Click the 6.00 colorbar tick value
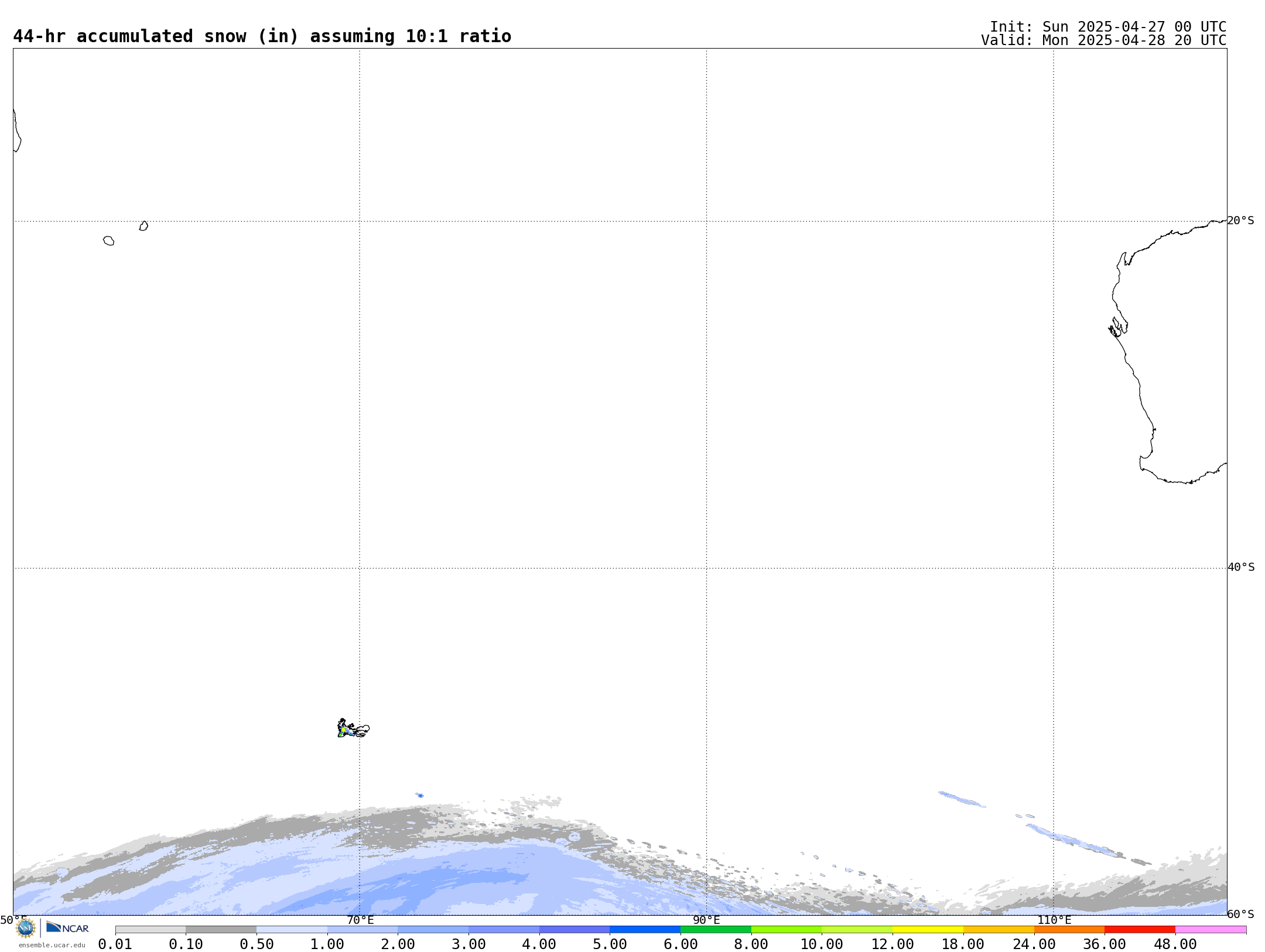The height and width of the screenshot is (952, 1265). tap(681, 944)
